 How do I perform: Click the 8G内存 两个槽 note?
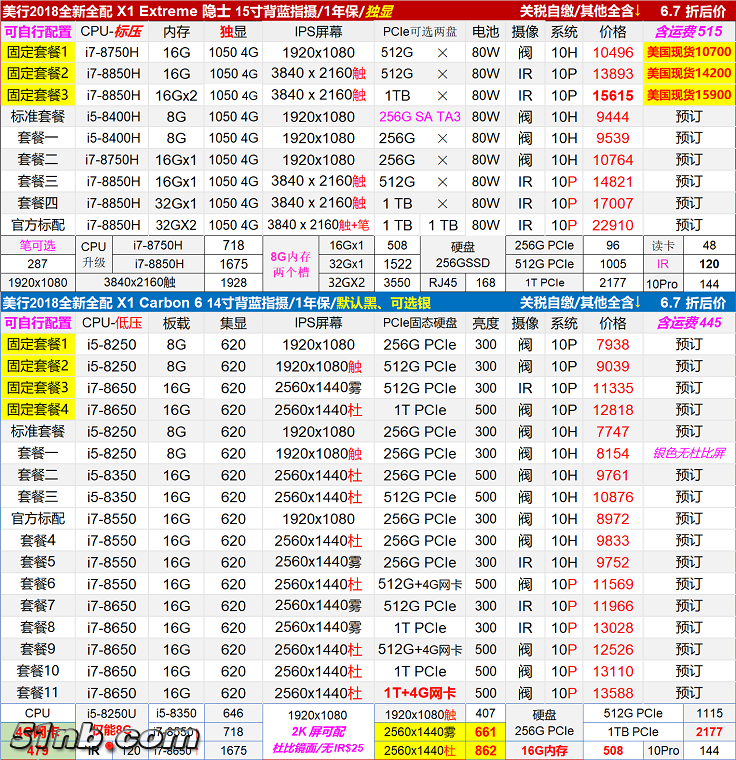click(x=290, y=264)
